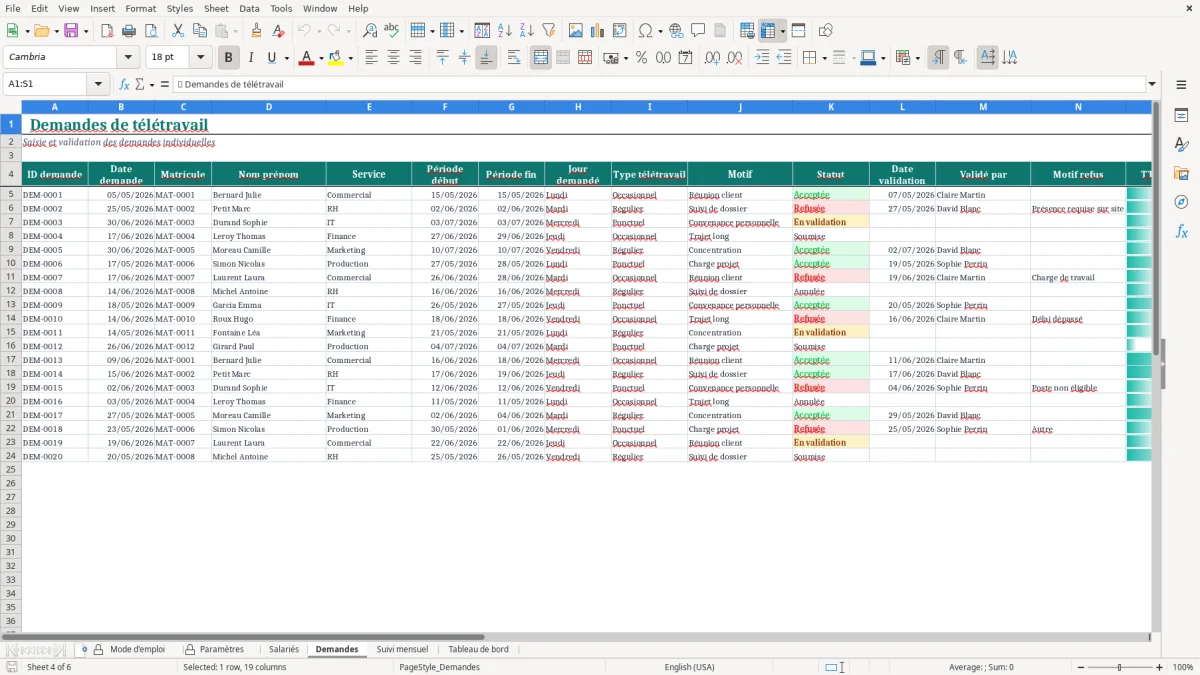
Task: Click the Save document icon
Action: click(71, 31)
